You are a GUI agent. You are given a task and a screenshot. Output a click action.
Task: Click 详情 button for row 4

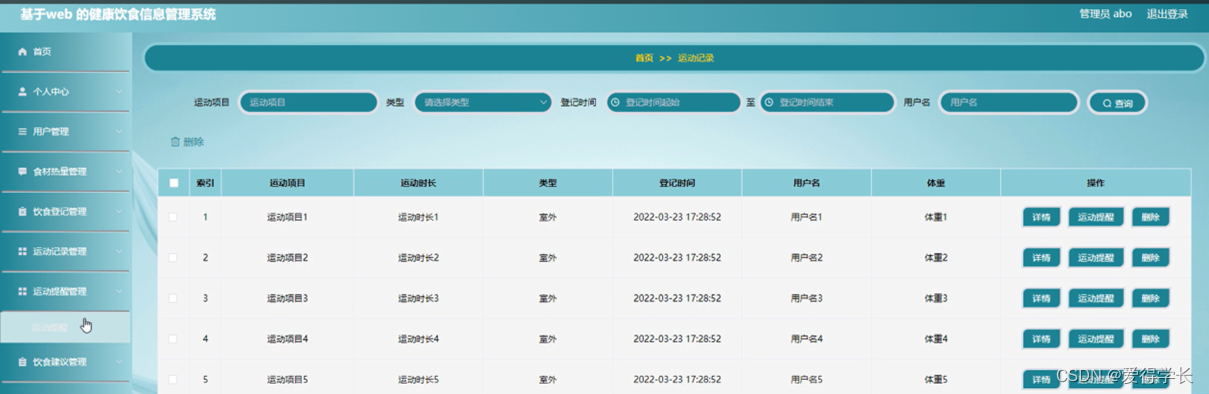coord(1041,339)
